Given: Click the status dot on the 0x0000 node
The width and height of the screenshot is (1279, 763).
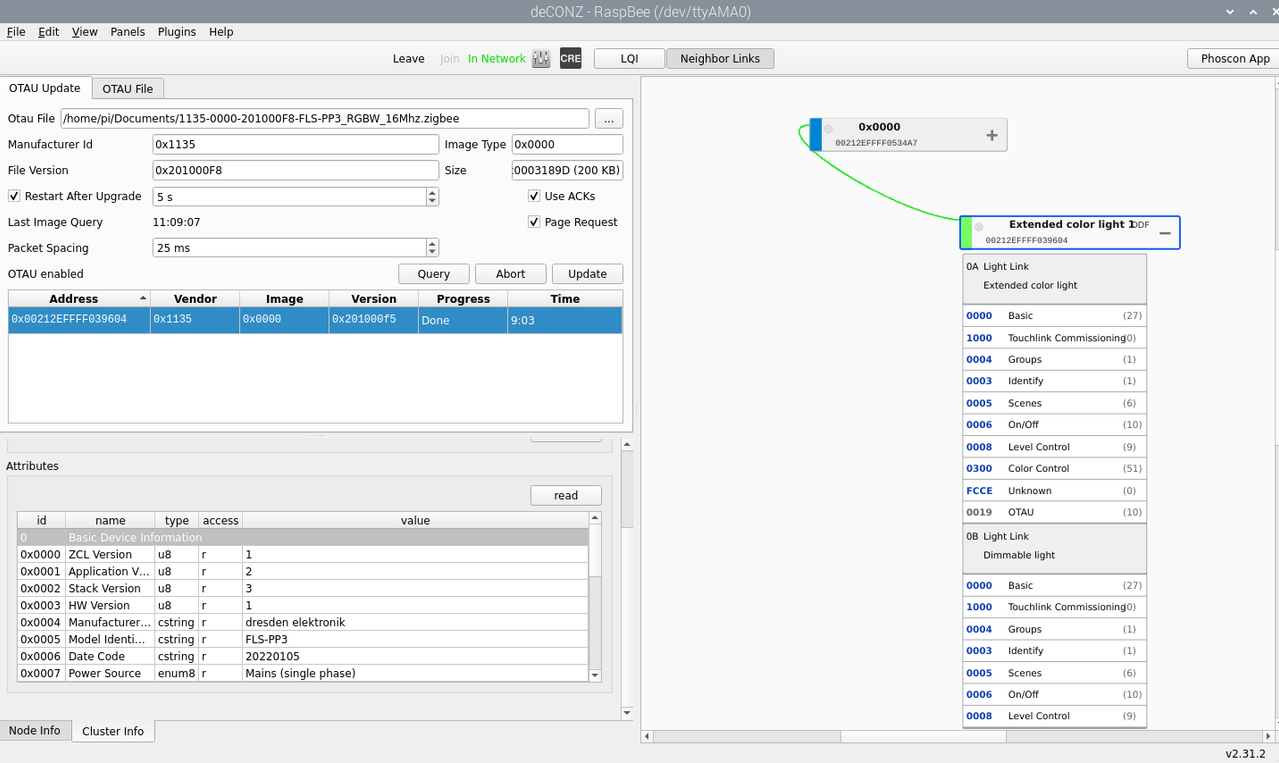Looking at the screenshot, I should click(828, 129).
